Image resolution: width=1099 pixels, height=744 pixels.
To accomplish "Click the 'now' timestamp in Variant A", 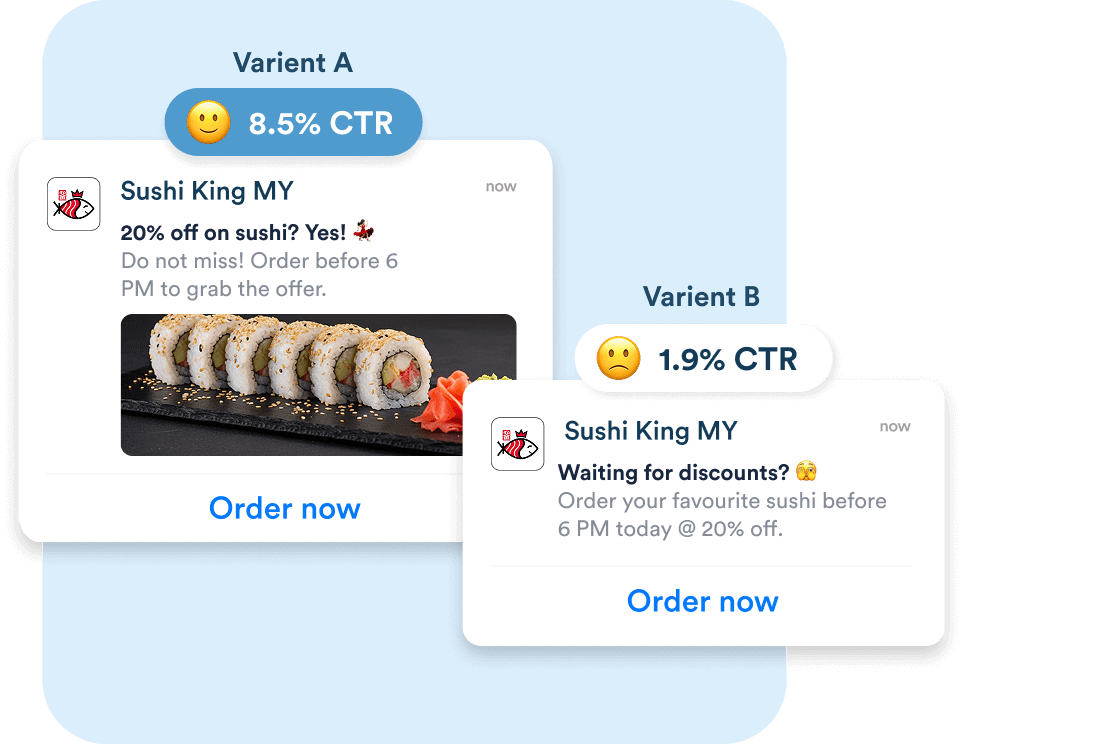I will (501, 186).
